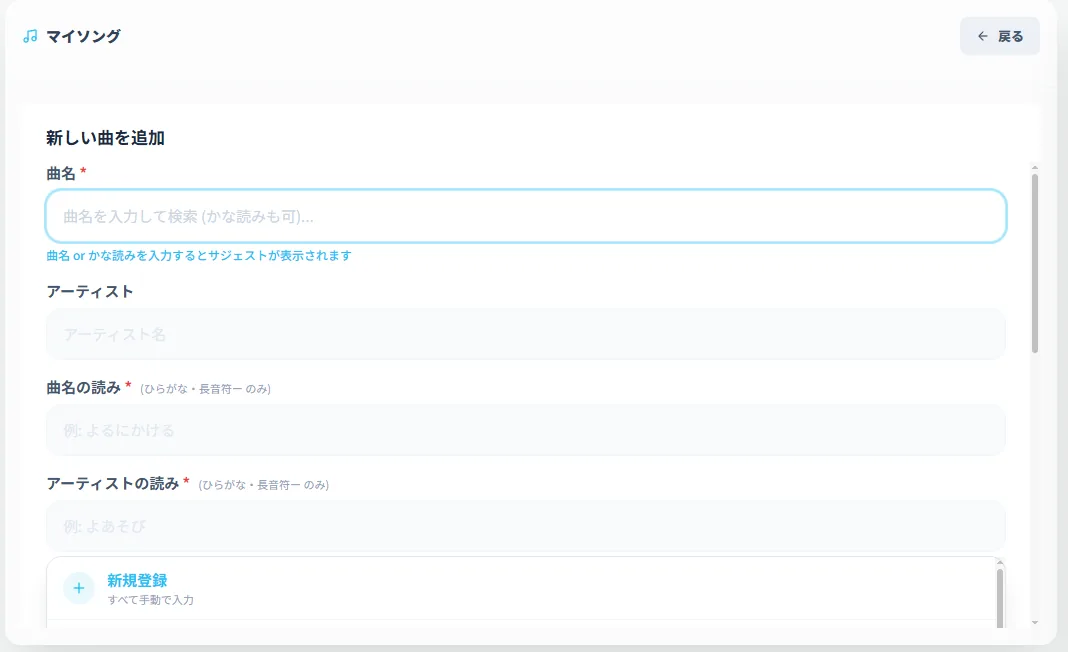The image size is (1068, 652).
Task: Click the アーティストの読み input field
Action: pyautogui.click(x=526, y=526)
